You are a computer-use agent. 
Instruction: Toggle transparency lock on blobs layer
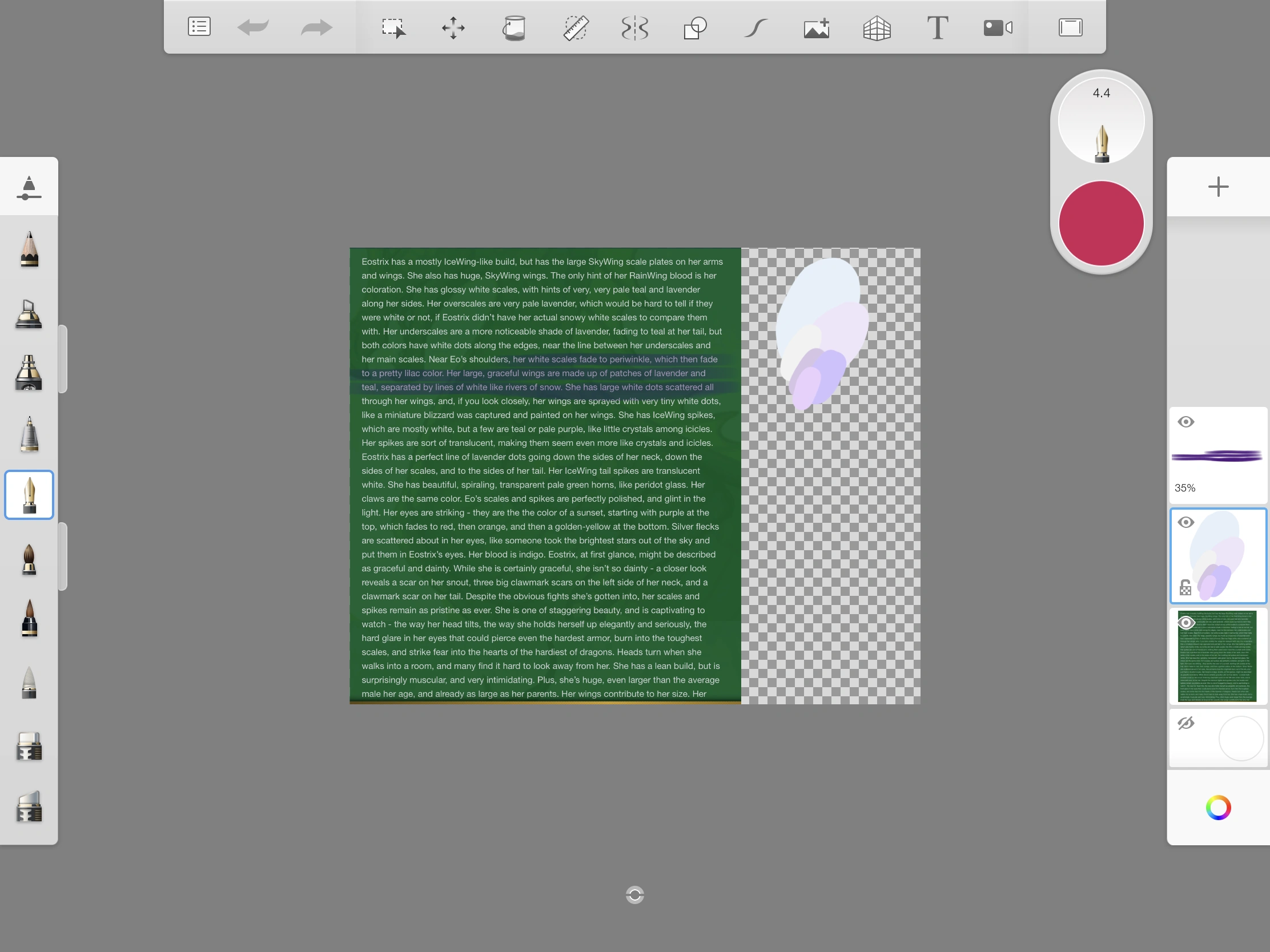(1185, 588)
